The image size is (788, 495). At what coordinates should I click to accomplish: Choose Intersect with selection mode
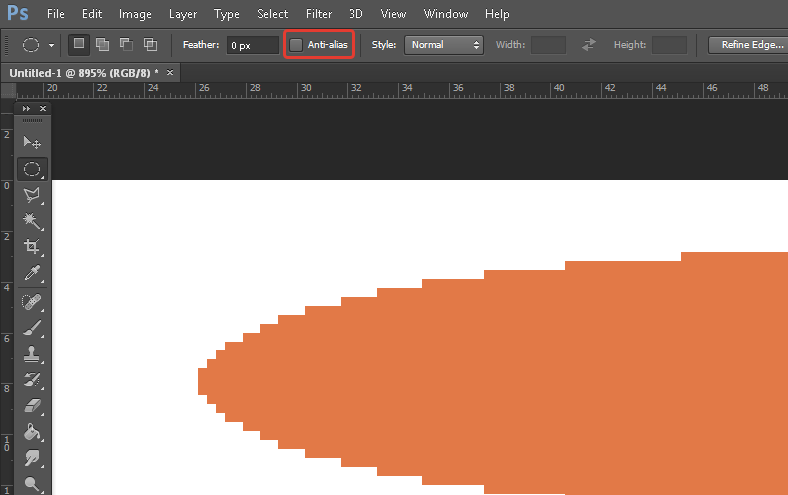click(150, 45)
